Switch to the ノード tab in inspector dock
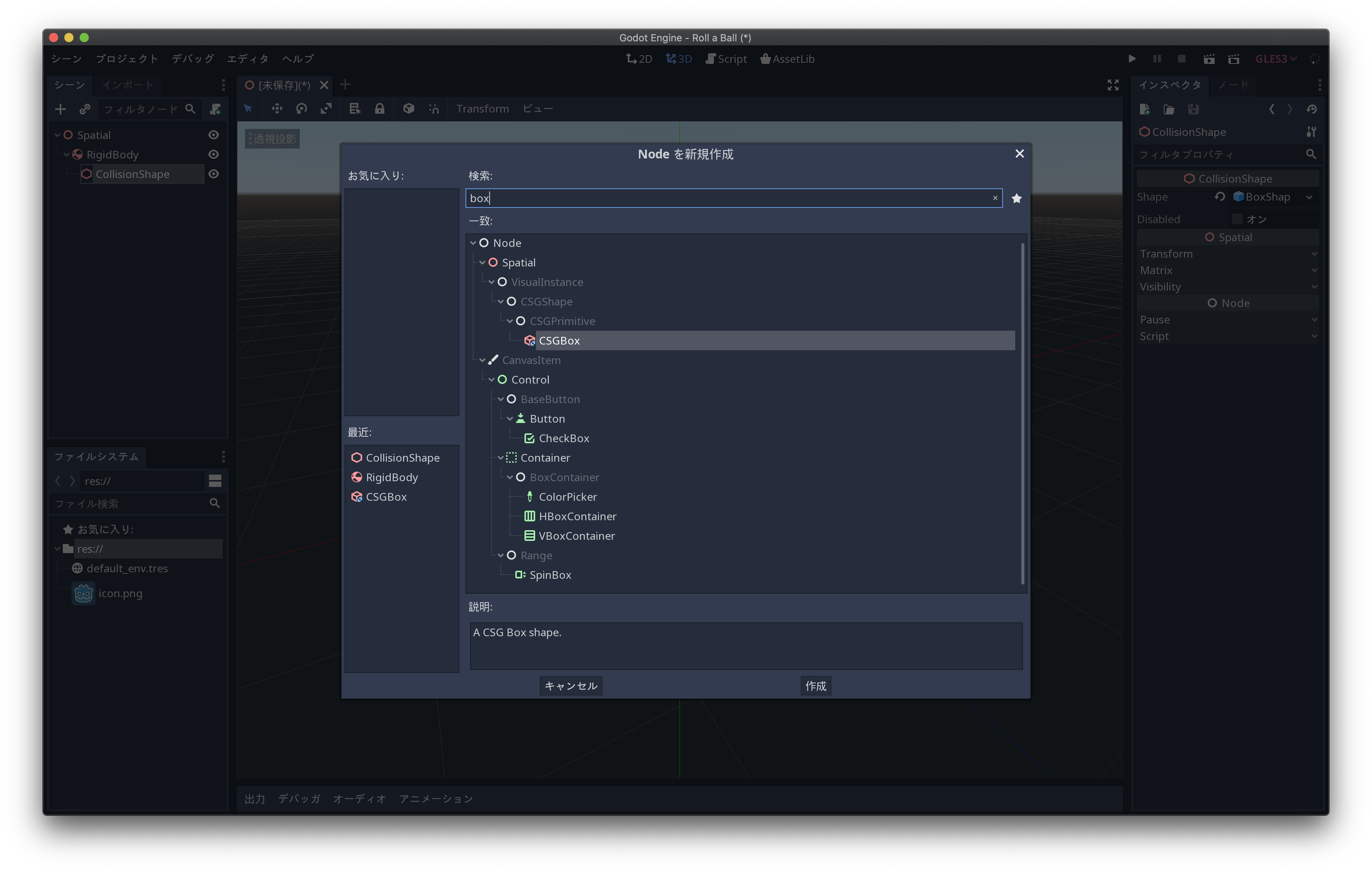Viewport: 1372px width, 872px height. tap(1233, 85)
